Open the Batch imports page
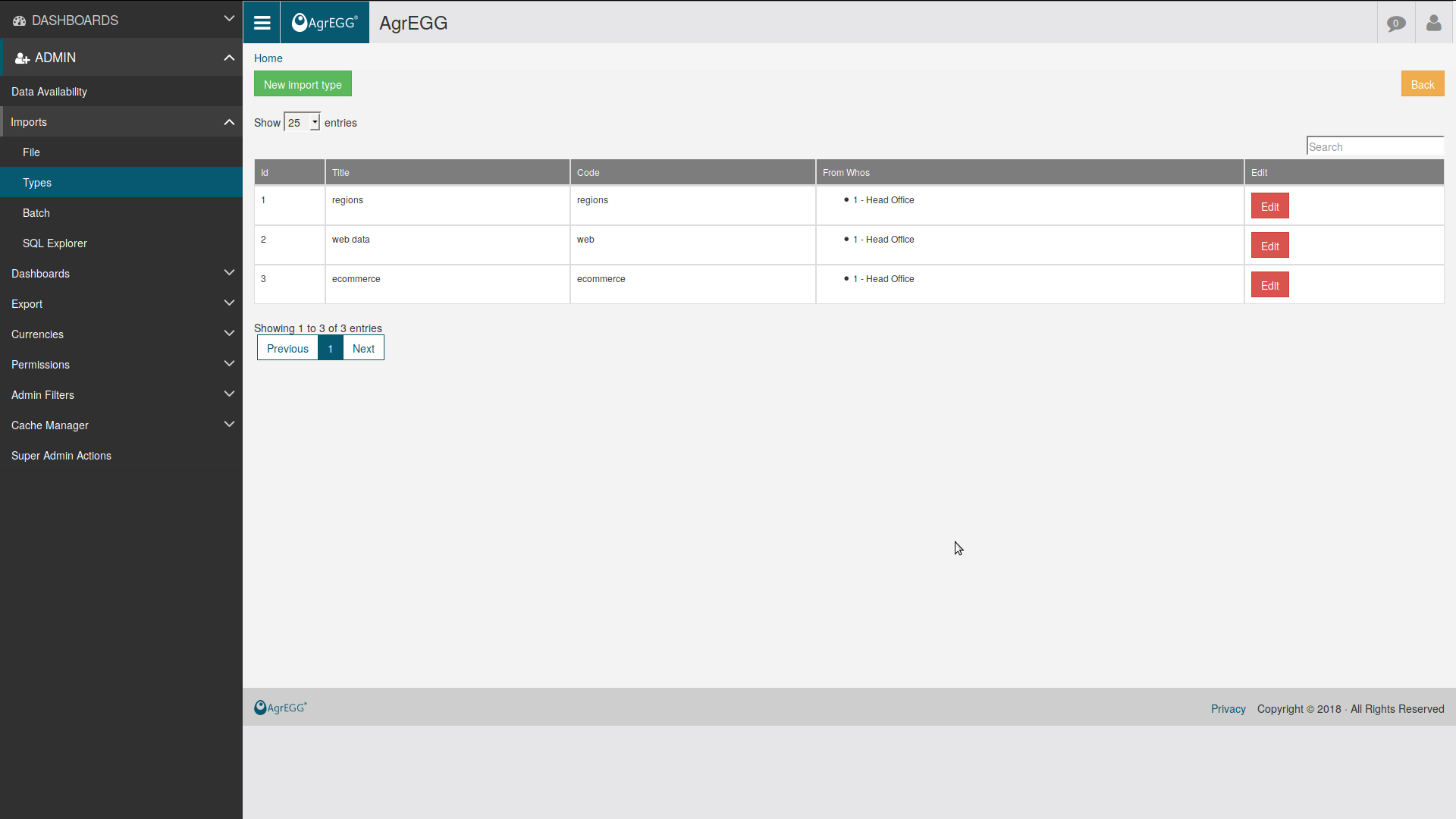Screen dimensions: 1456x819 pos(121,212)
